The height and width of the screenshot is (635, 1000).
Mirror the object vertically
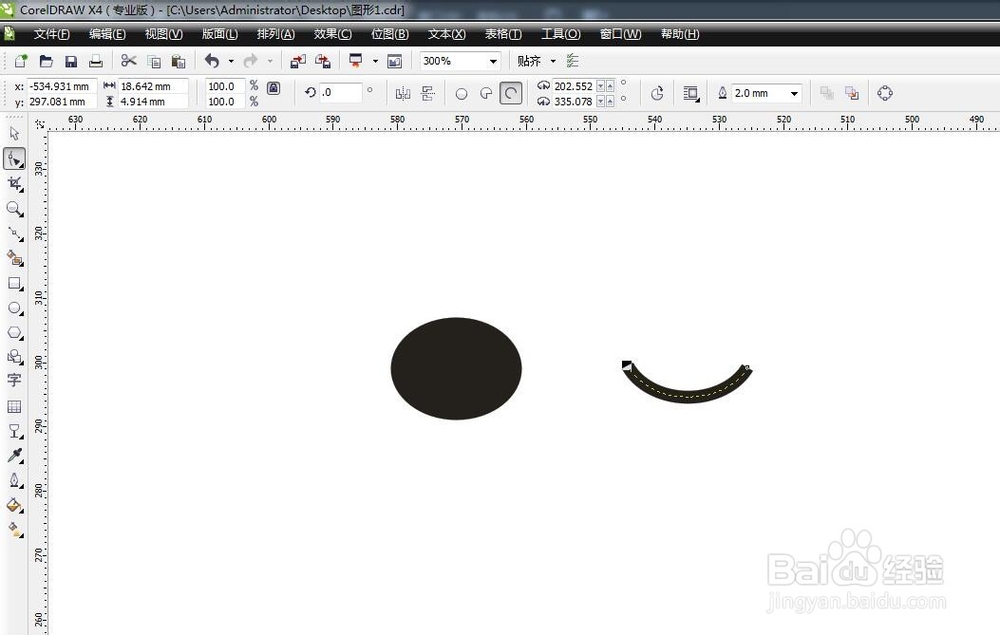coord(427,94)
